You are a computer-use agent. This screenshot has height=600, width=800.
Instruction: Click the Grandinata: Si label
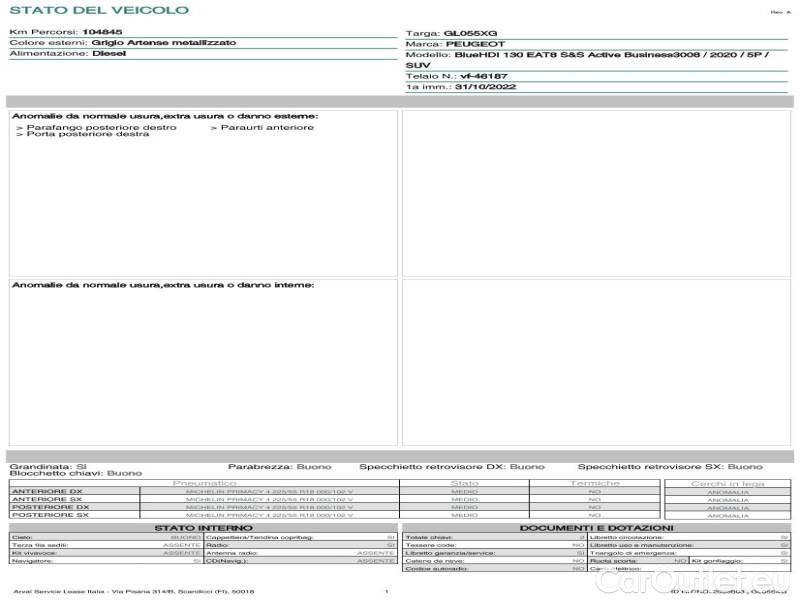tap(48, 466)
